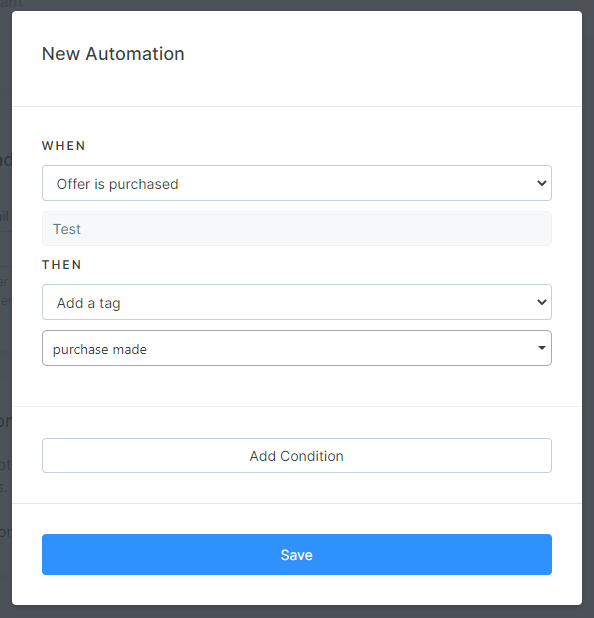Save the new automation

297,555
